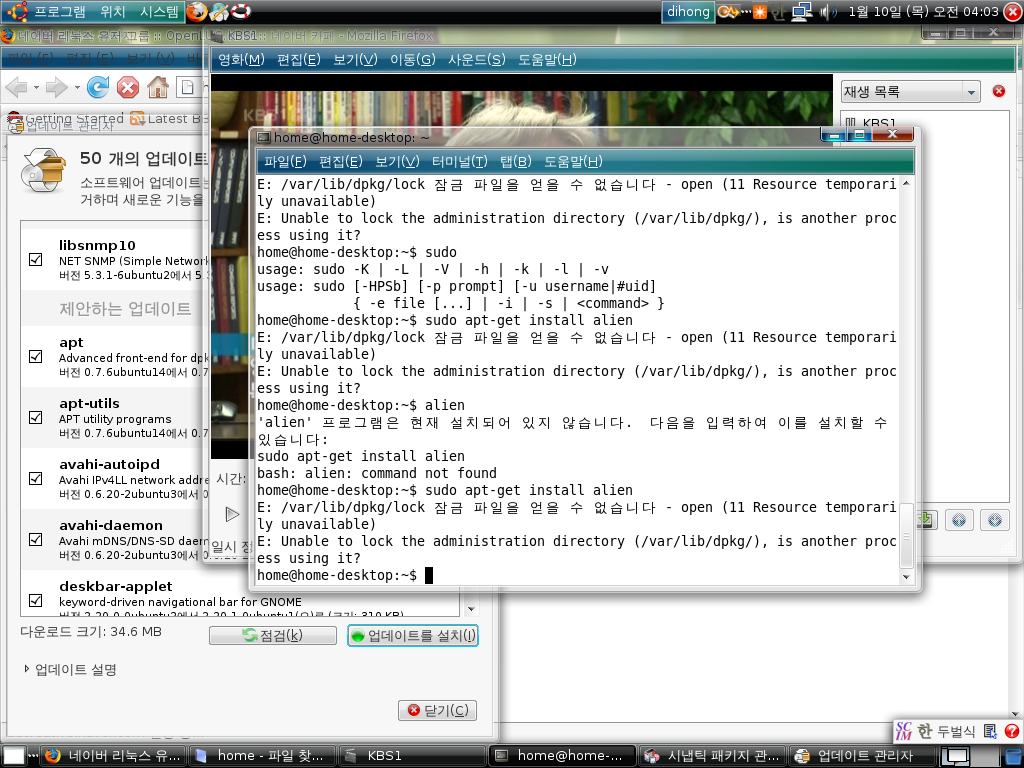Go to Firefox home page icon
Image resolution: width=1024 pixels, height=768 pixels.
(x=157, y=86)
